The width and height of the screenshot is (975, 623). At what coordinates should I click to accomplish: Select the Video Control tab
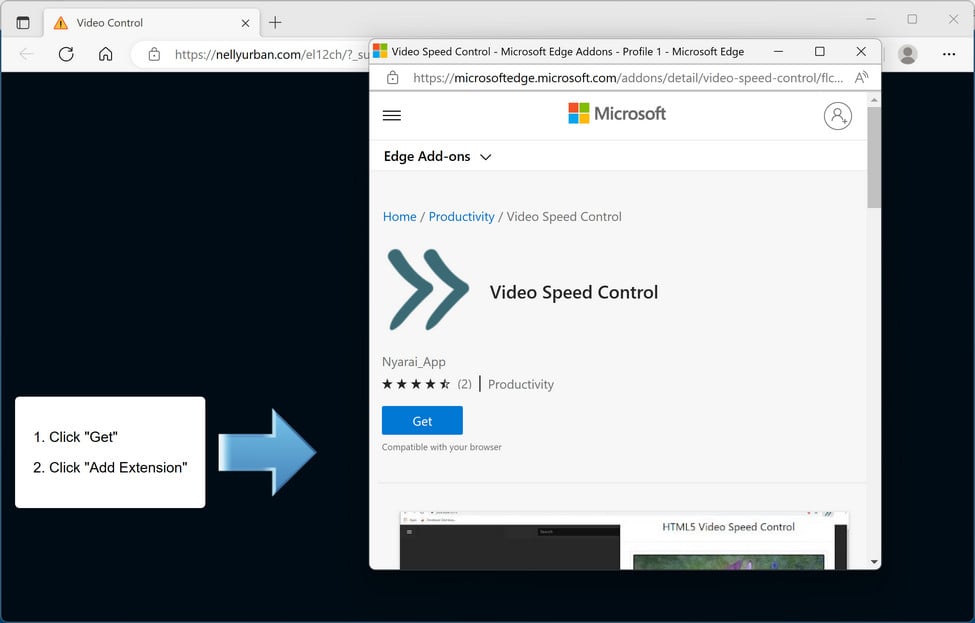[152, 23]
